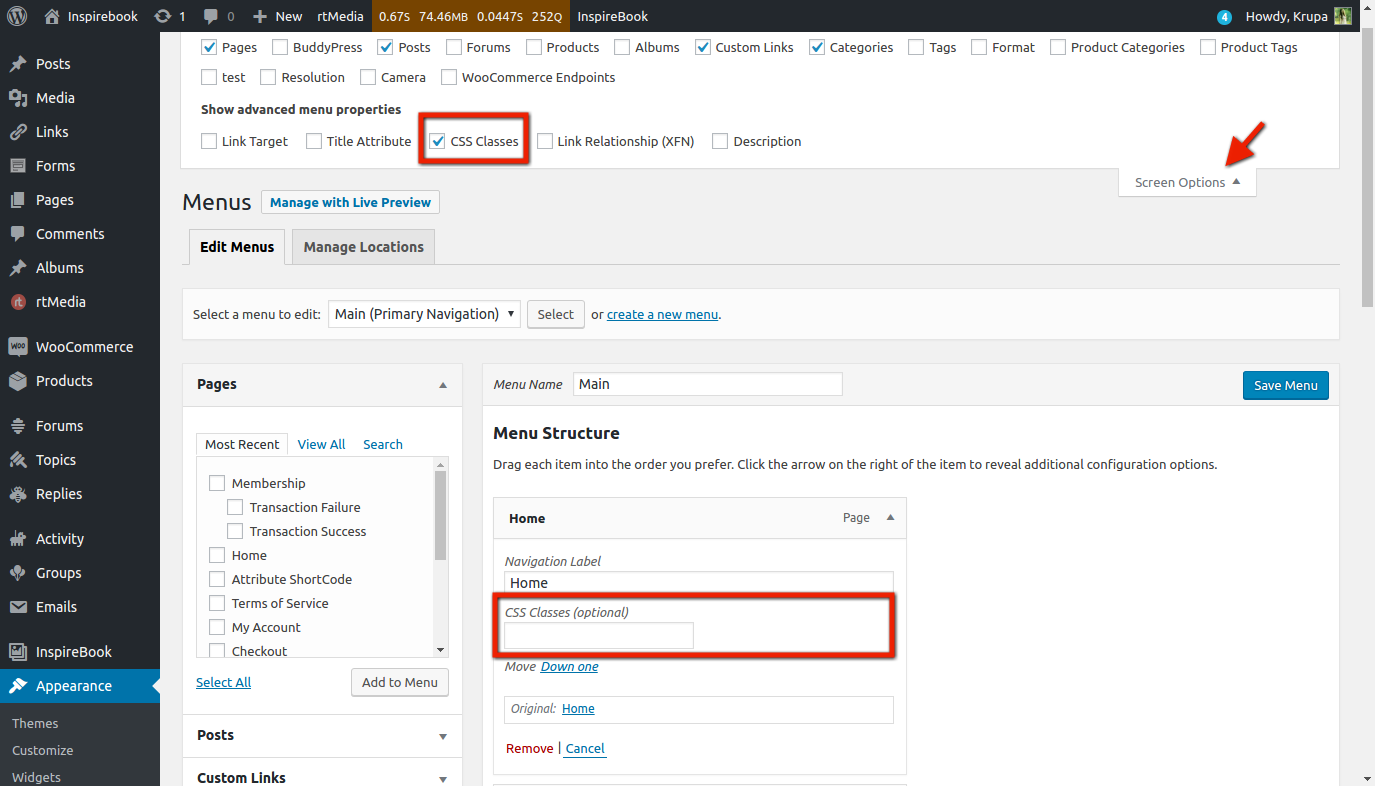Switch to the Manage Locations tab
The height and width of the screenshot is (786, 1375).
pos(363,247)
